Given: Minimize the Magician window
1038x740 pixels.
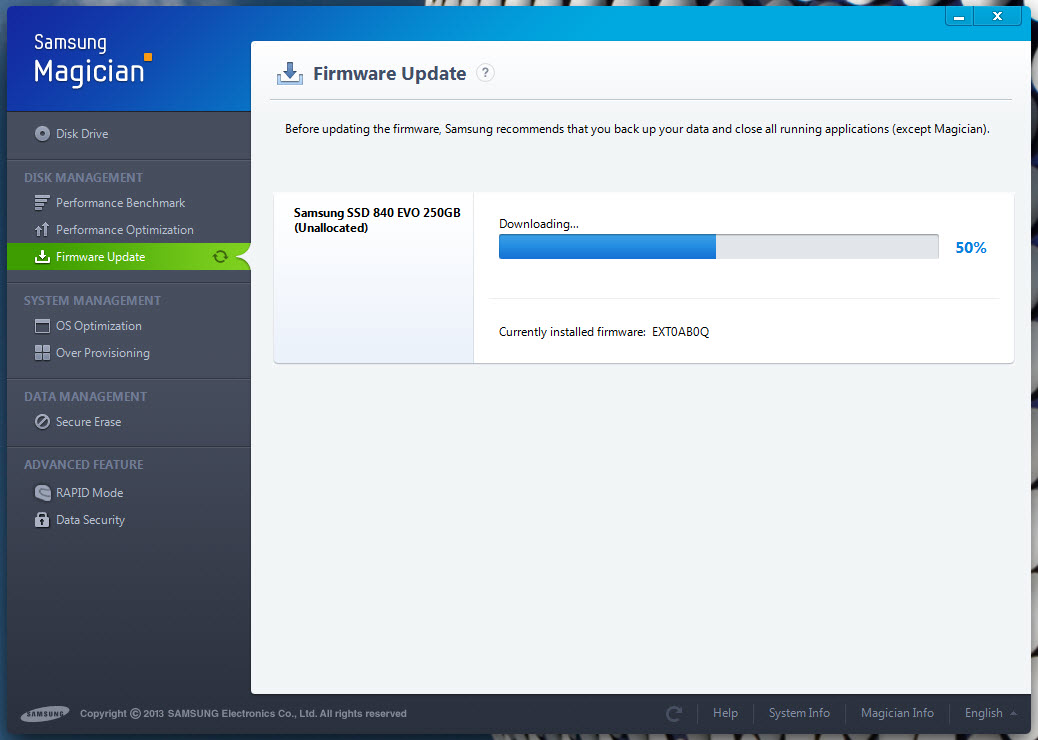Looking at the screenshot, I should pyautogui.click(x=959, y=17).
